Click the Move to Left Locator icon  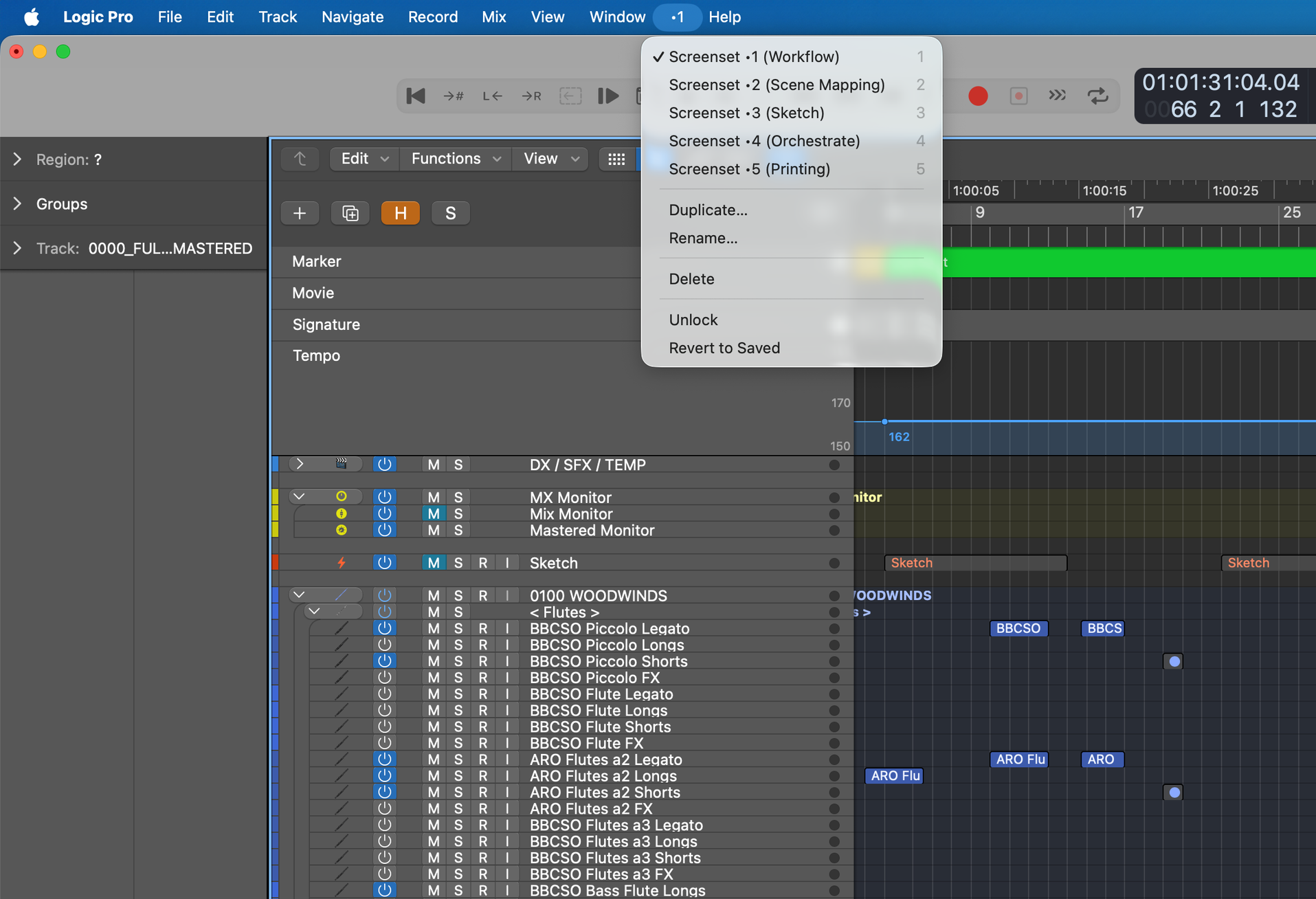coord(492,96)
